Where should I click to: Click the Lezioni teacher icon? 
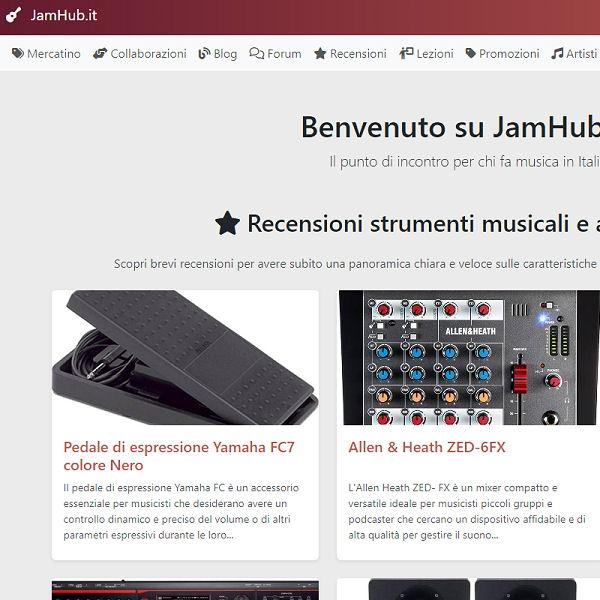[x=406, y=53]
